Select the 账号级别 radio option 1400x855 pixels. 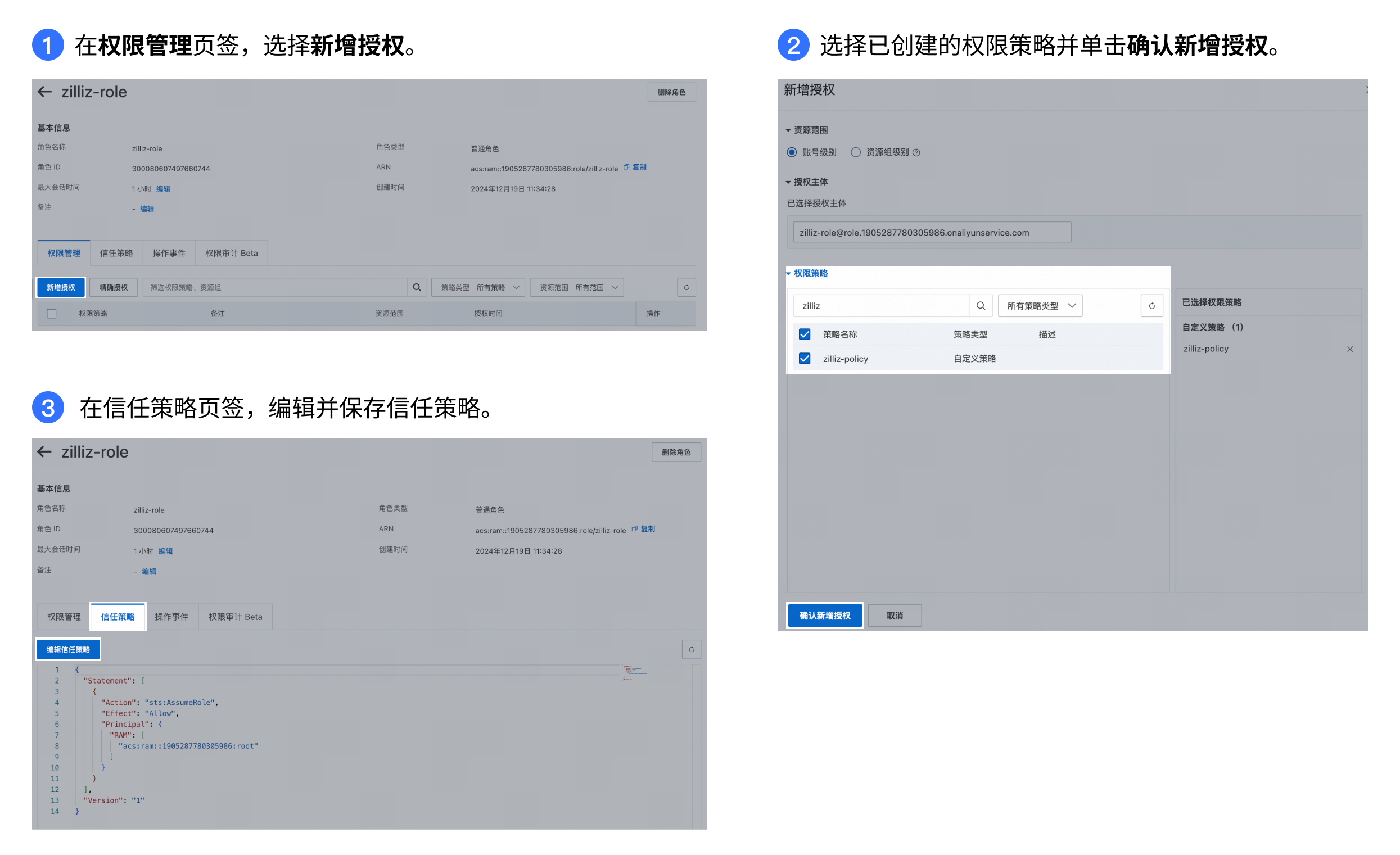click(792, 152)
